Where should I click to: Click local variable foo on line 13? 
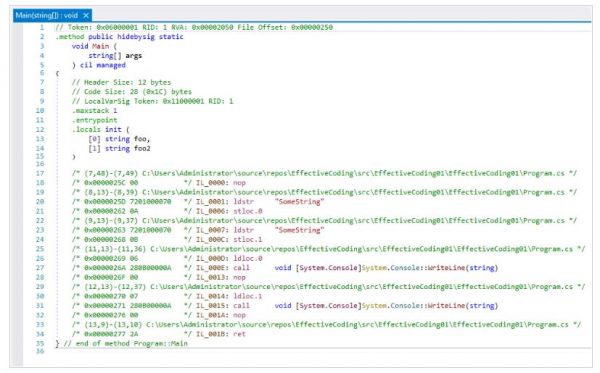pyautogui.click(x=140, y=139)
